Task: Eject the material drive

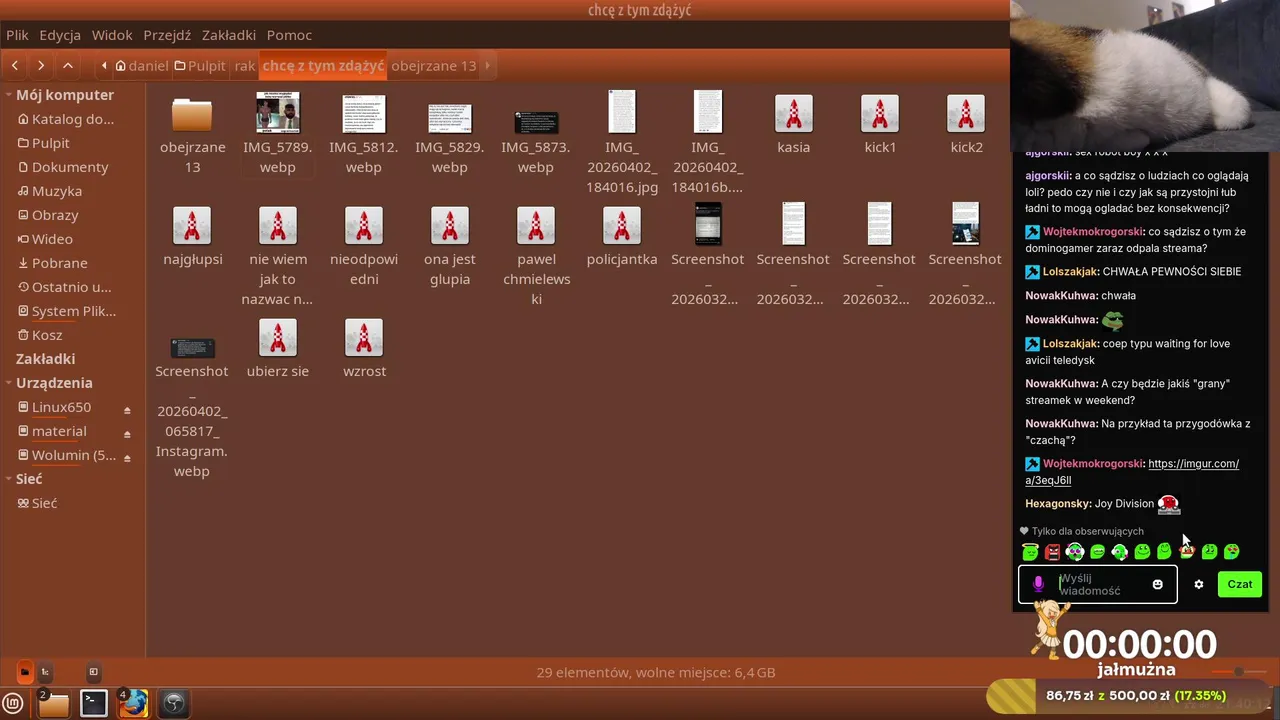Action: tap(127, 433)
